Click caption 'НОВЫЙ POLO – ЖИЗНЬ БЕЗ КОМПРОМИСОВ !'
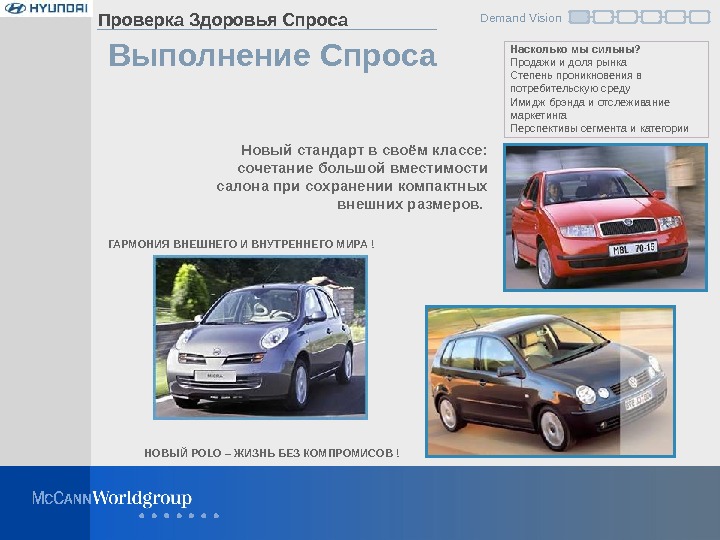Image resolution: width=720 pixels, height=540 pixels. 272,453
